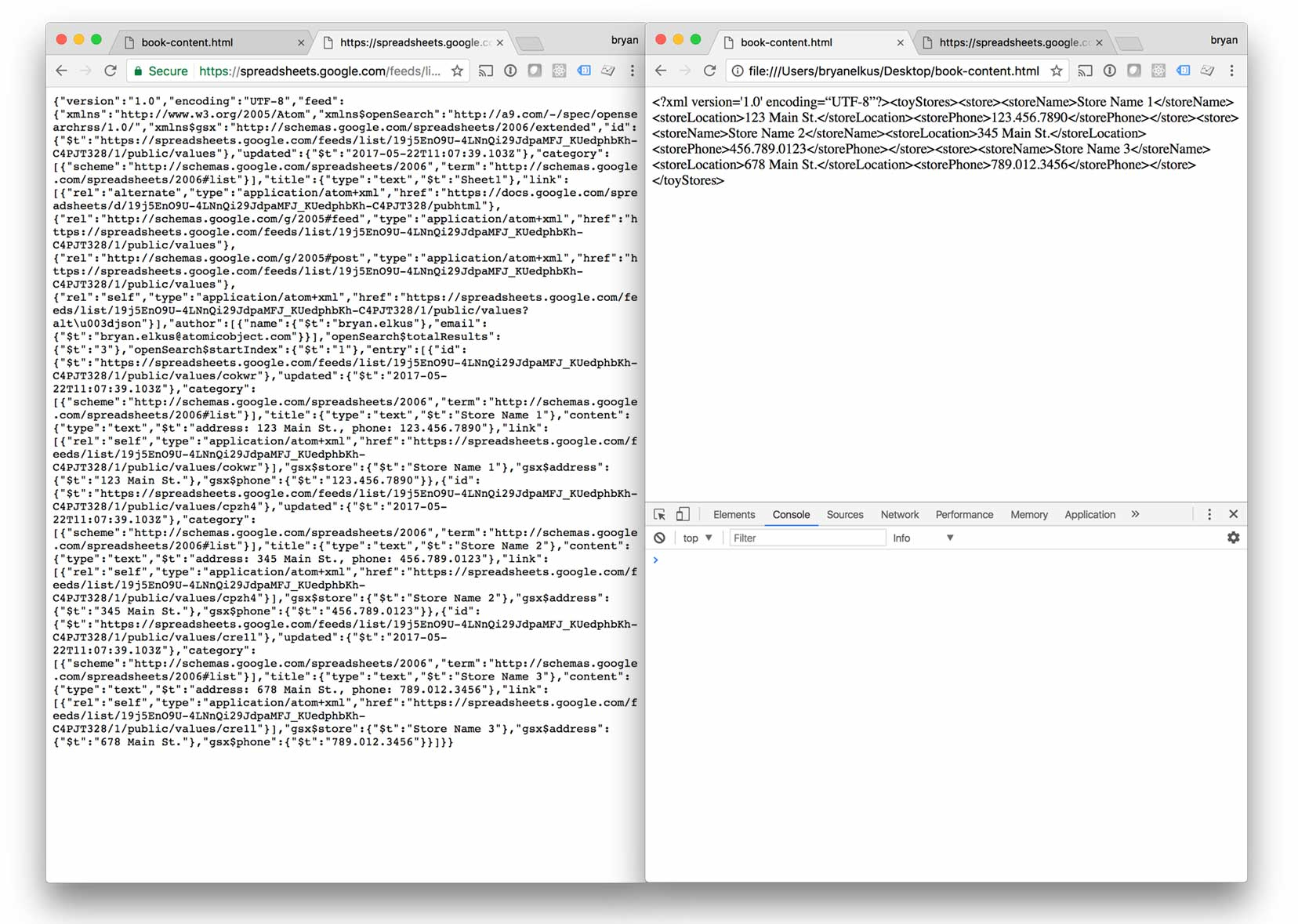Open the 'top' execution context dropdown
Screen dimensions: 1298x924
point(698,538)
